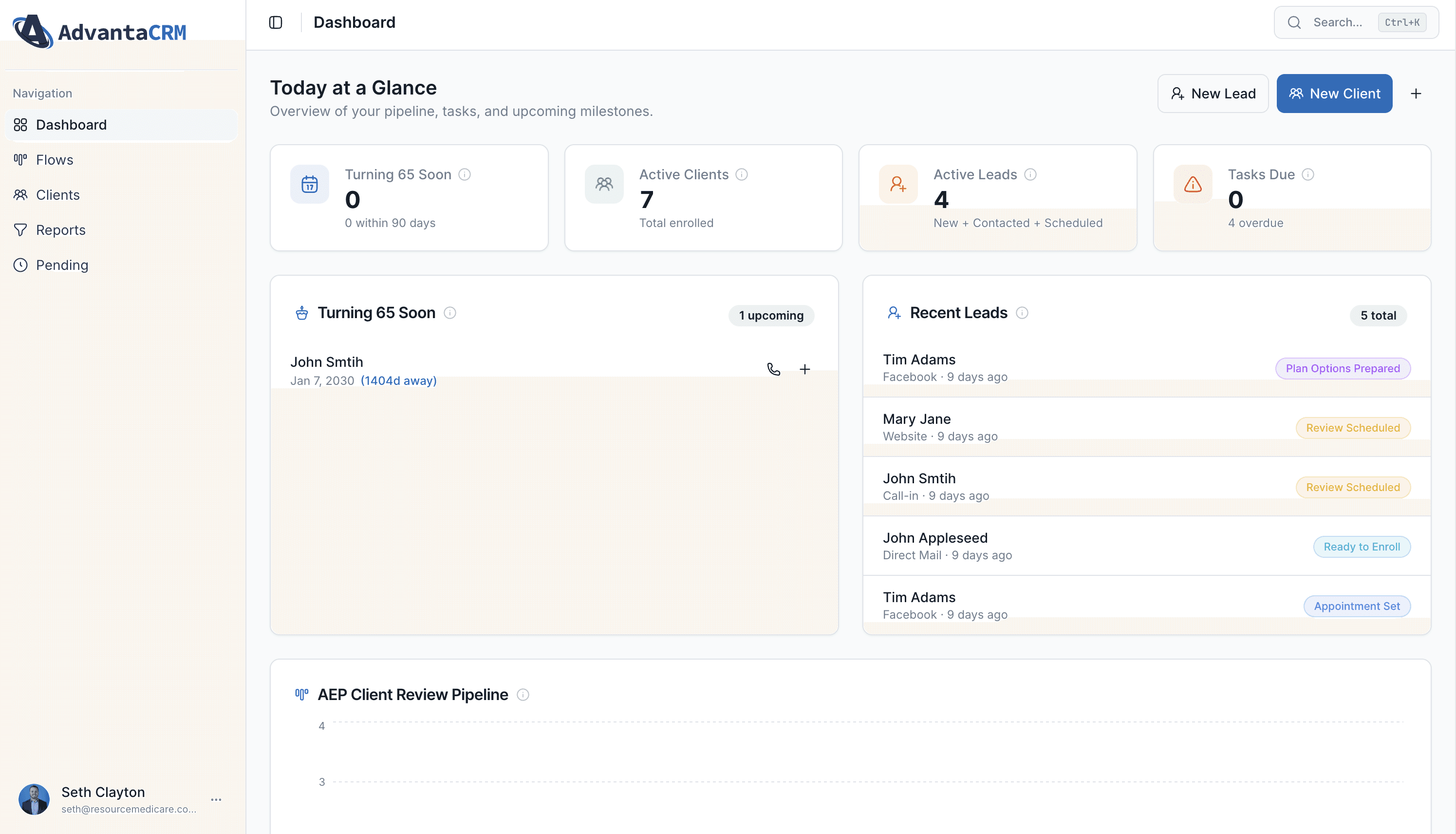
Task: Toggle the sidebar collapse icon
Action: click(x=276, y=22)
